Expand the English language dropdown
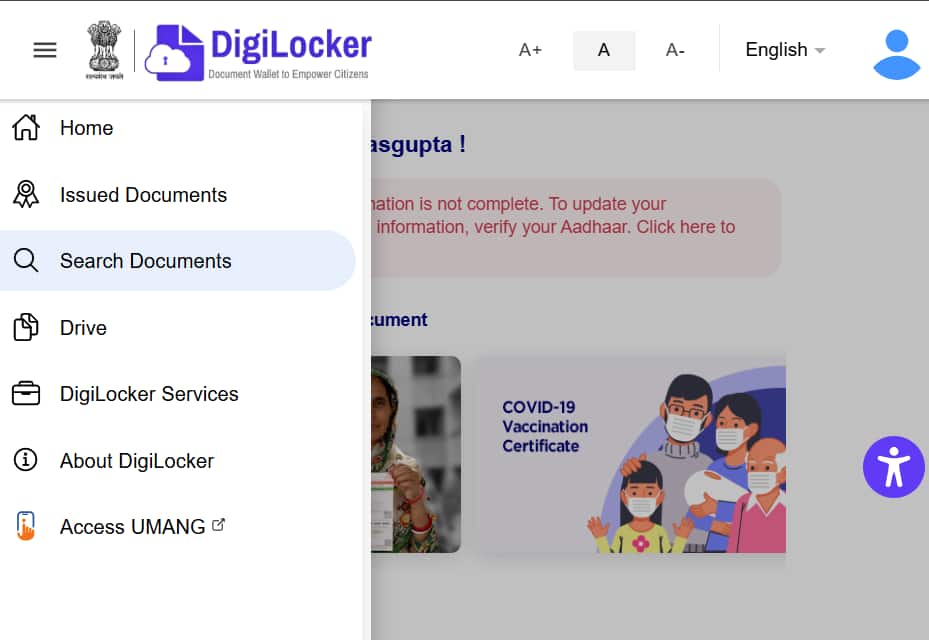This screenshot has height=640, width=929. 785,50
